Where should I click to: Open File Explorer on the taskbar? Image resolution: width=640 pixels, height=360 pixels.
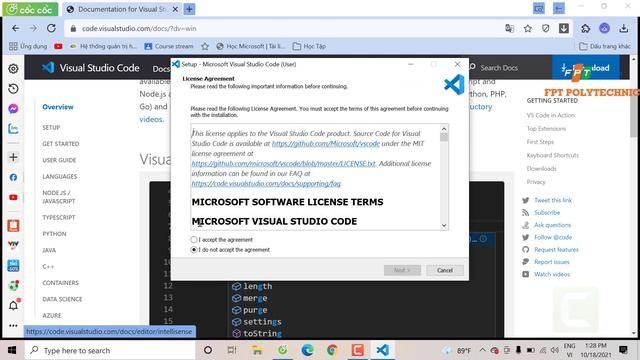(x=257, y=350)
